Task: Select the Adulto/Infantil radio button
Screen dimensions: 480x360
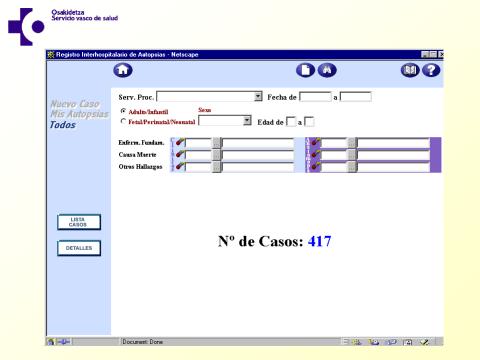Action: [123, 111]
